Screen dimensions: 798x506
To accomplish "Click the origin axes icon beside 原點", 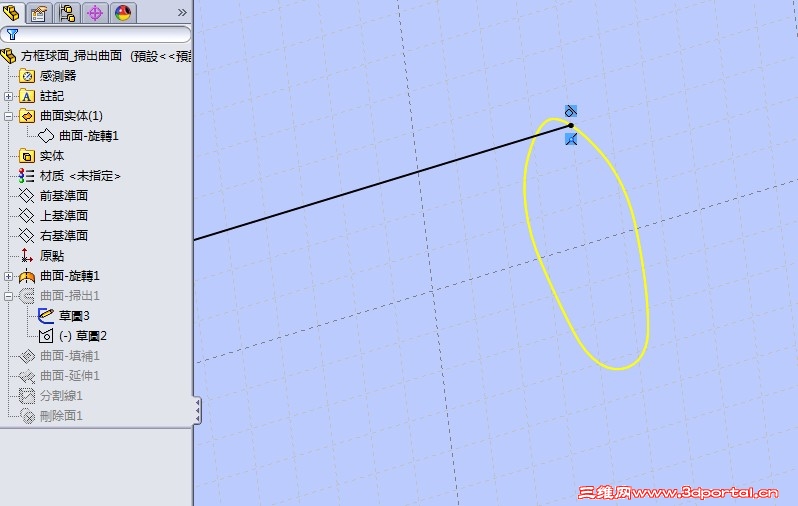I will [x=26, y=256].
